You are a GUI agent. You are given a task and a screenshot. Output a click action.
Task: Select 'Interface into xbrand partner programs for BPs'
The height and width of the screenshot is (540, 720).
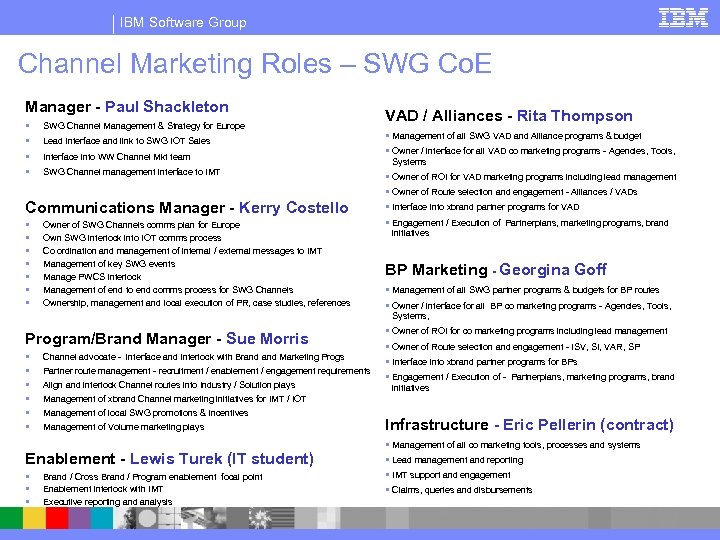click(484, 362)
